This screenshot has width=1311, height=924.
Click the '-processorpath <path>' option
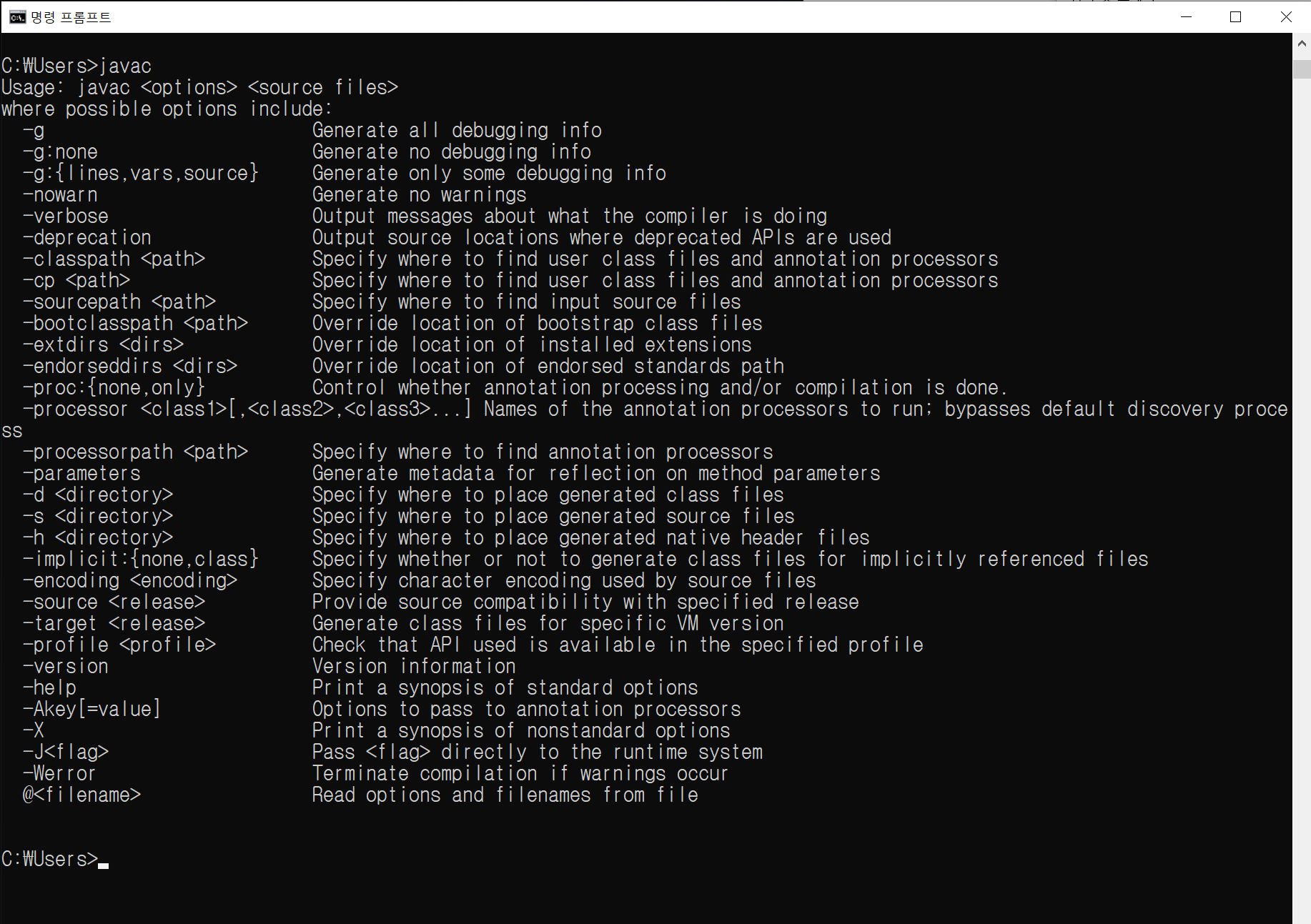[135, 452]
